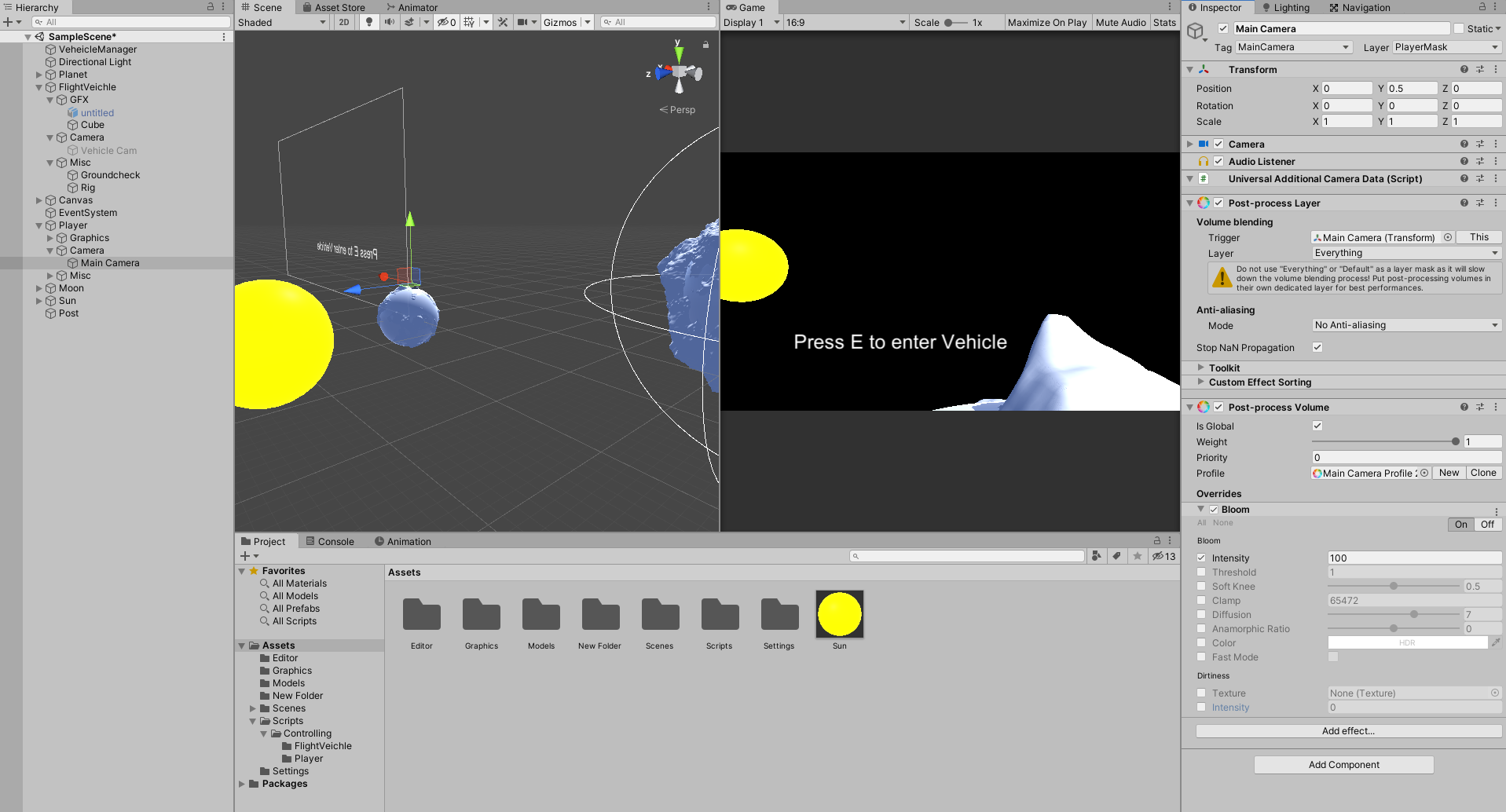Toggle the scene grid icon

tap(469, 22)
